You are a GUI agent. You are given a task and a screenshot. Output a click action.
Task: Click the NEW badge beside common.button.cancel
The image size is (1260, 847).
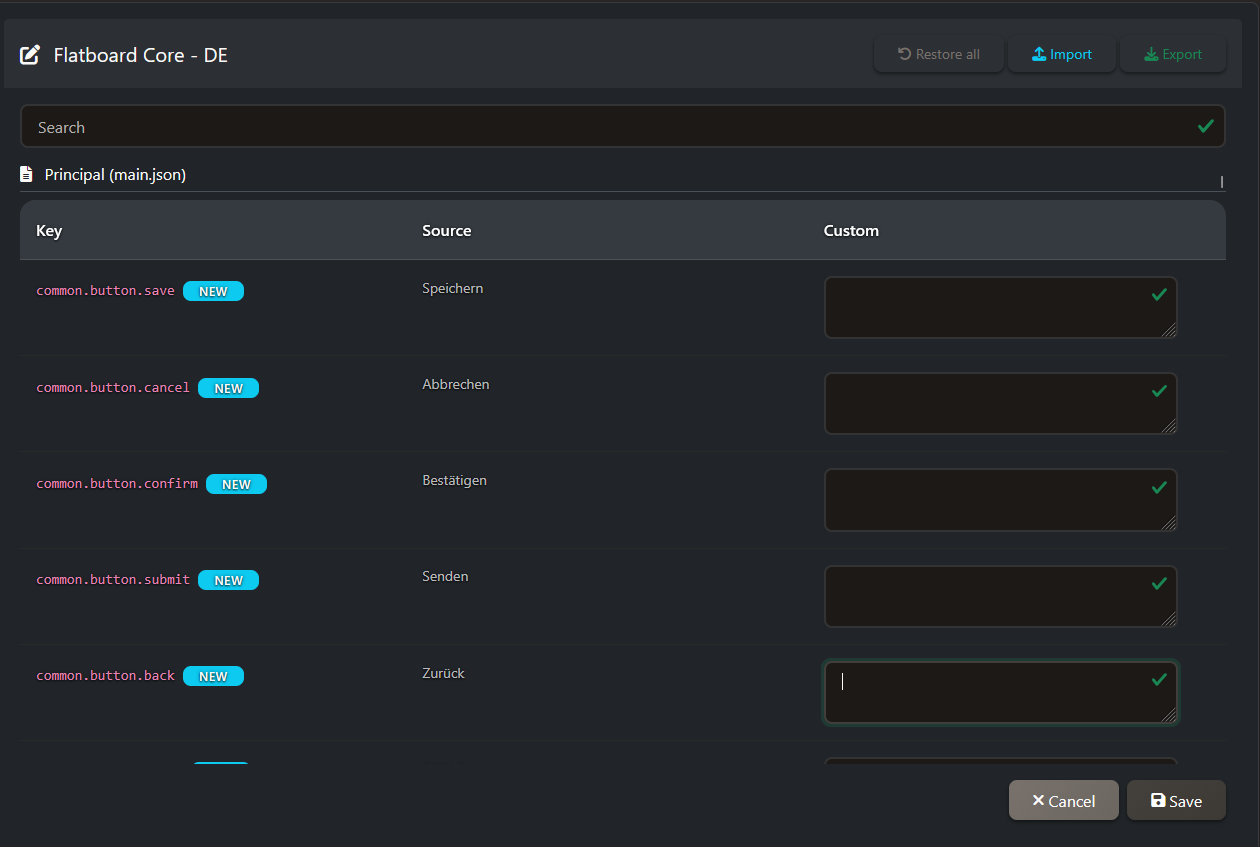coord(228,388)
